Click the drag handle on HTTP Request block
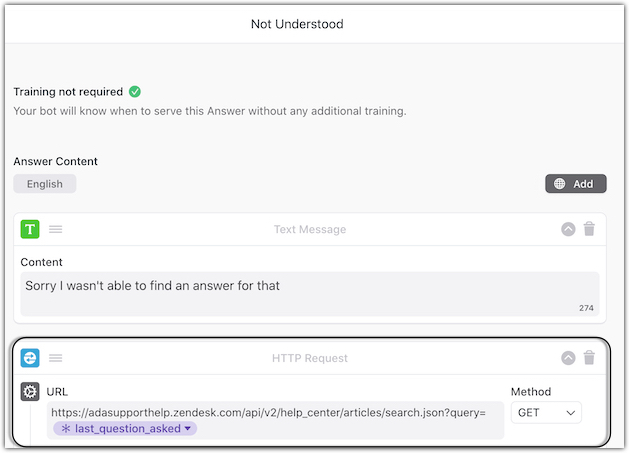This screenshot has width=629, height=453. pyautogui.click(x=56, y=358)
